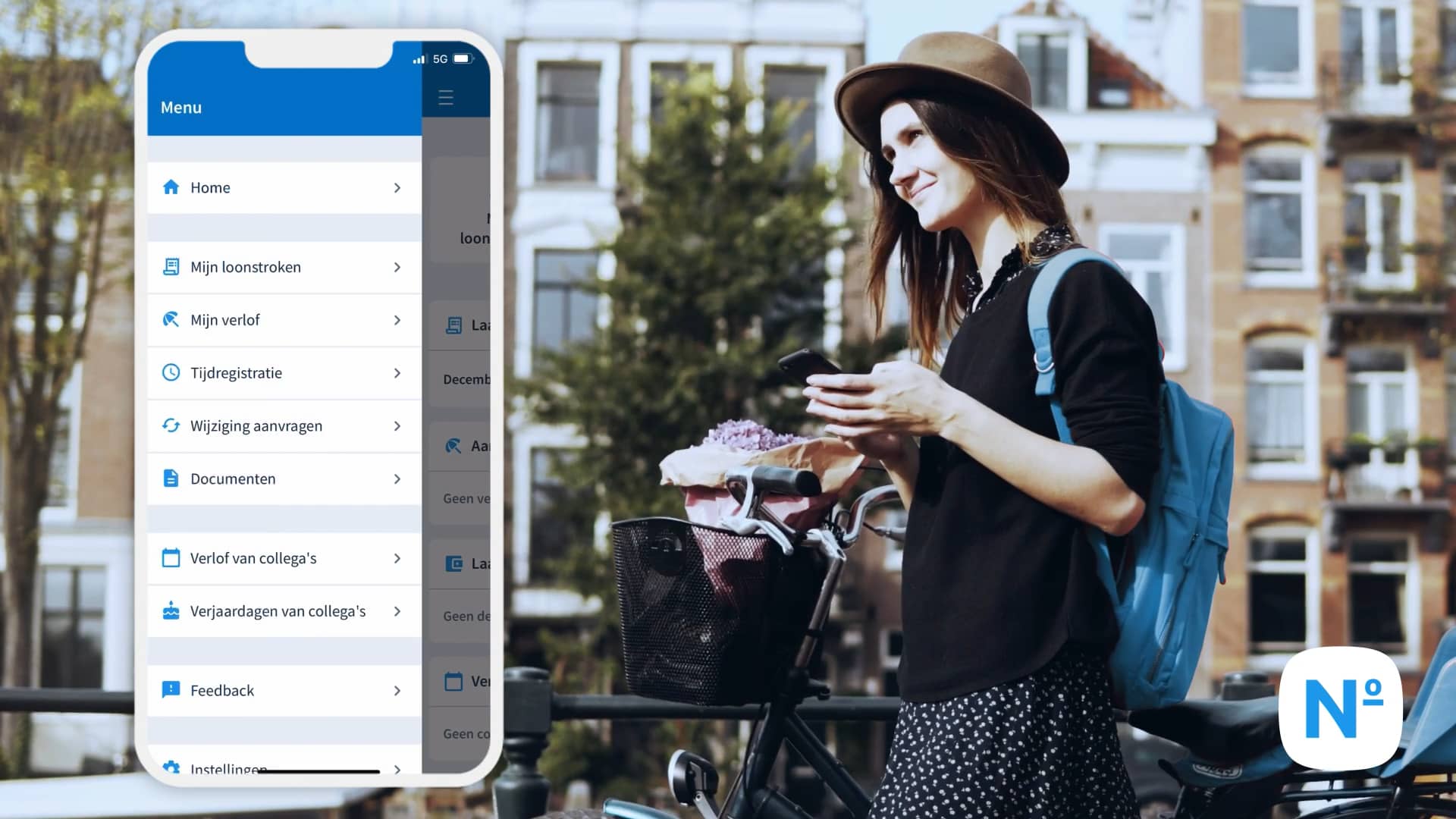Expand the Tijdregistratie item via its chevron
The height and width of the screenshot is (819, 1456).
[397, 372]
